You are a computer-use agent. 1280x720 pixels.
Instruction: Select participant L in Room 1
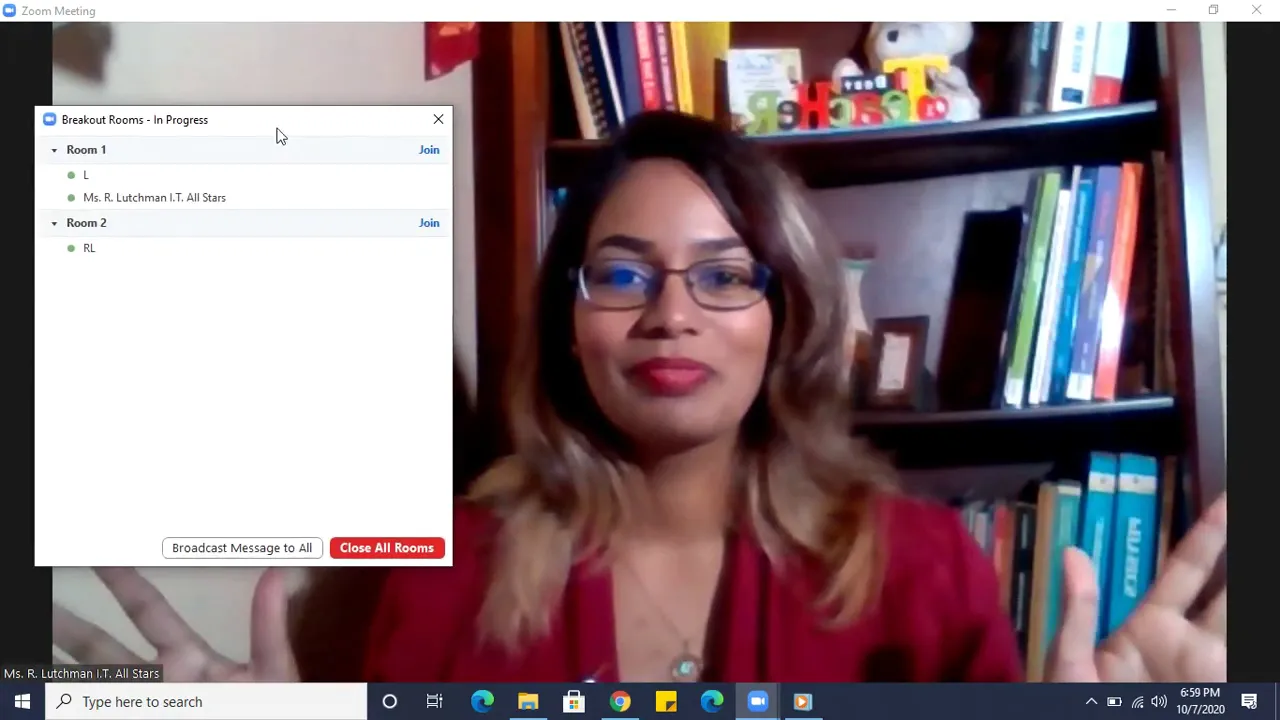pyautogui.click(x=86, y=175)
